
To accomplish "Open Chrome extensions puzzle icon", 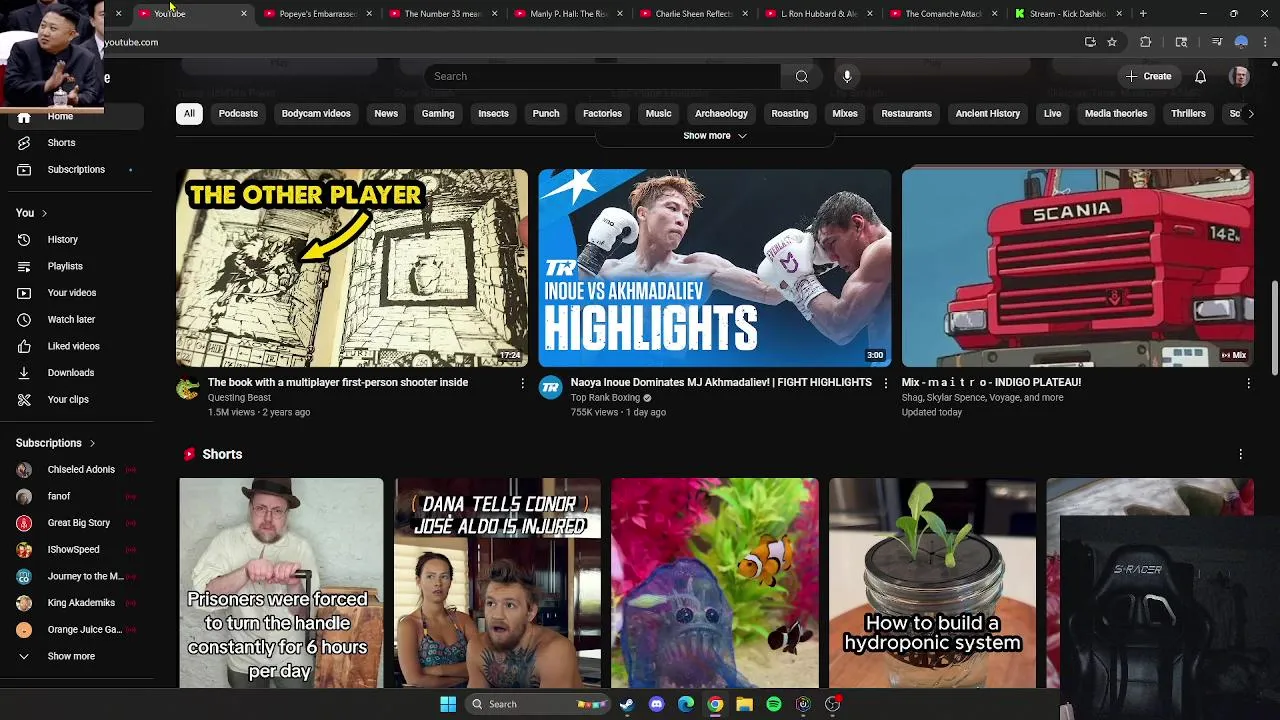I will click(x=1146, y=42).
